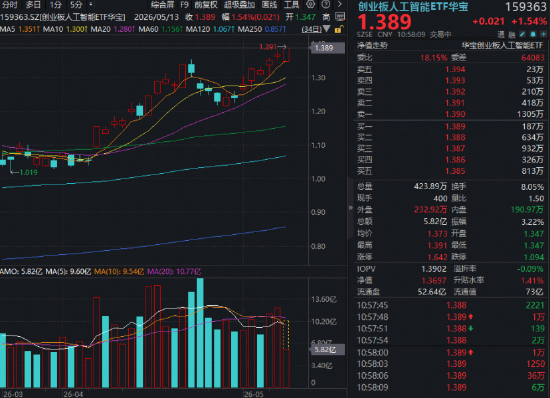Viewport: 550px width, 398px height.
Task: Select the 画线 drawing tool menu
Action: (x=269, y=5)
